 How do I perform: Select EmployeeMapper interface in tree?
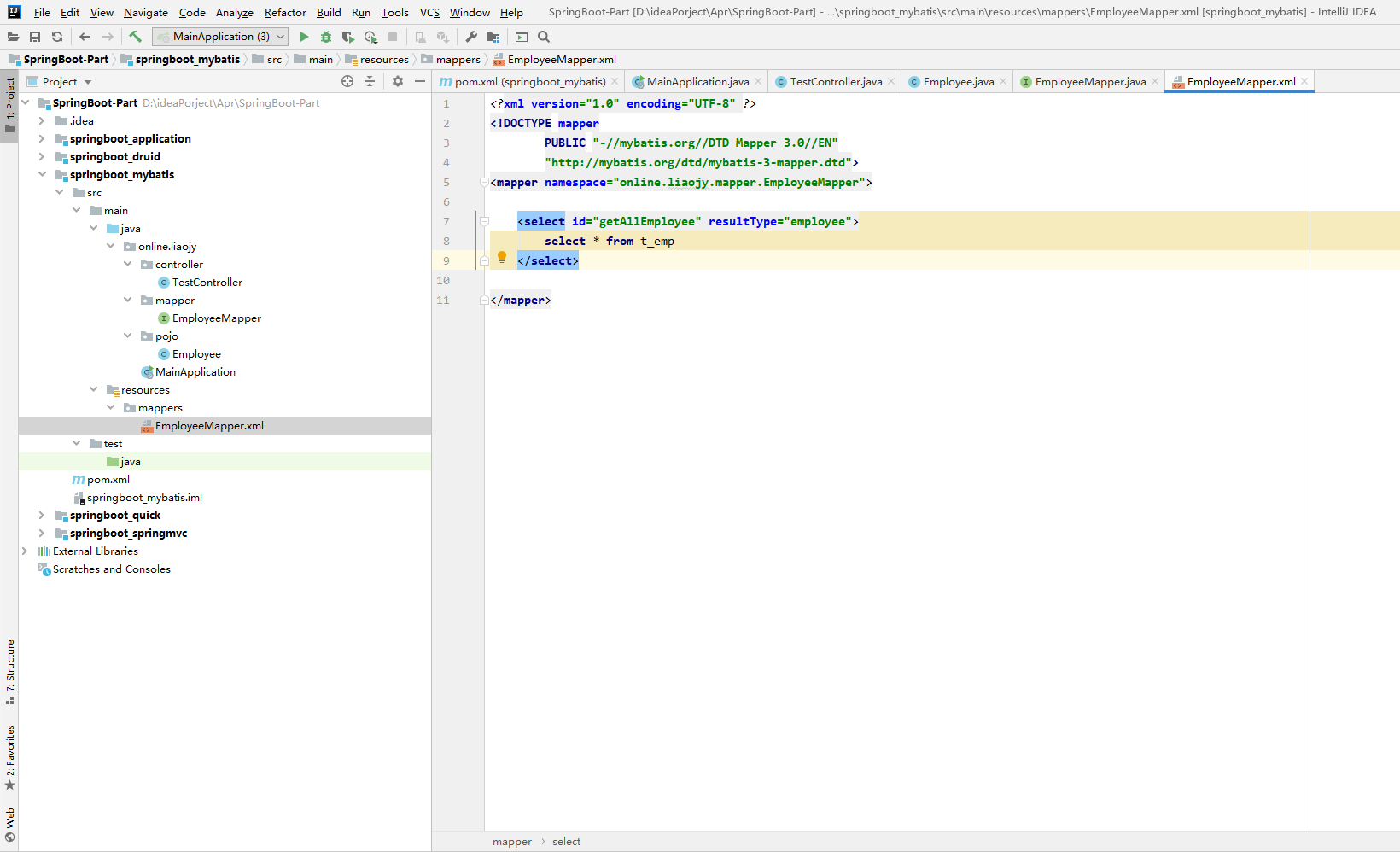coord(216,318)
